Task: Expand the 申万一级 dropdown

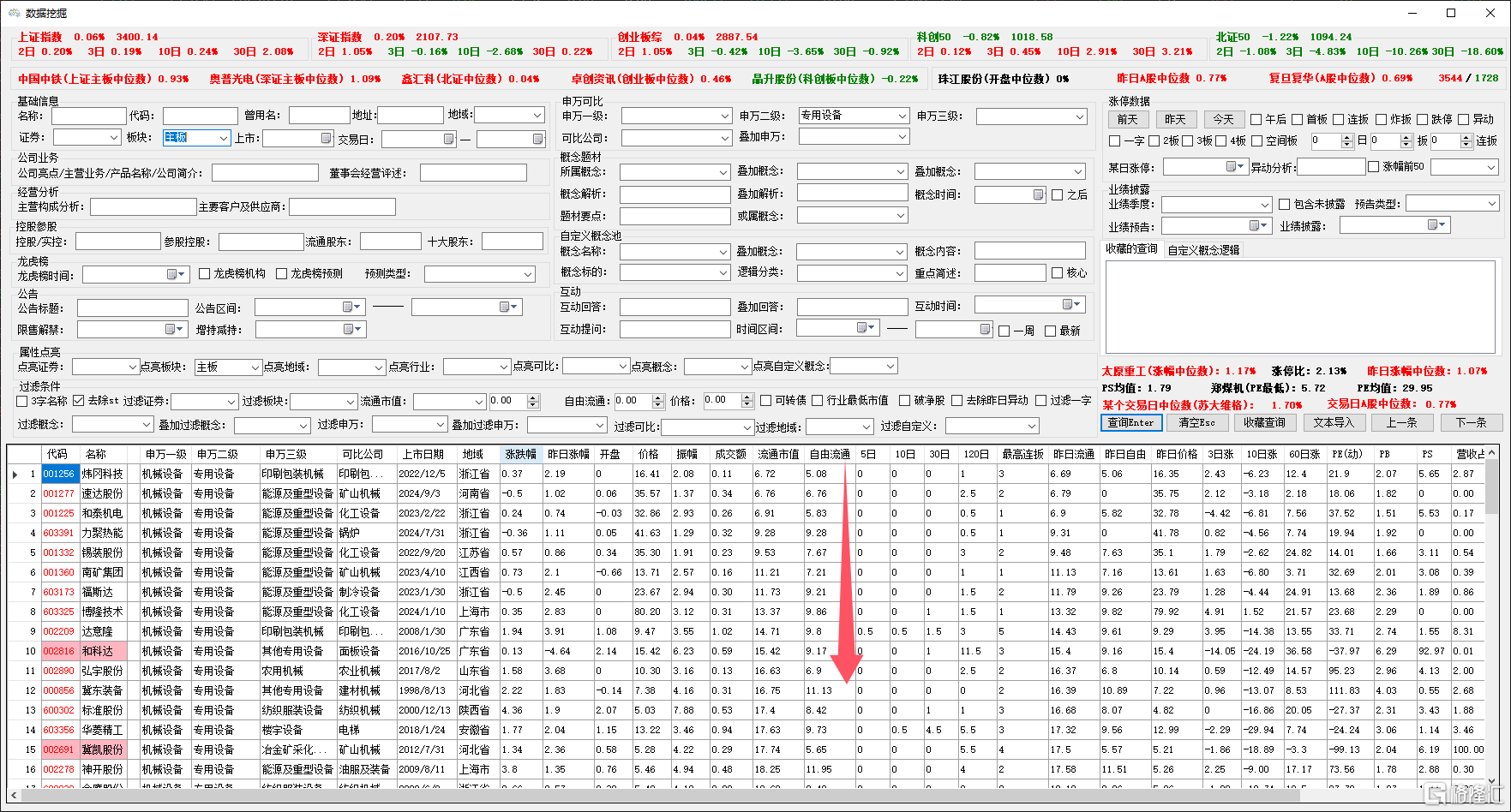Action: (724, 116)
